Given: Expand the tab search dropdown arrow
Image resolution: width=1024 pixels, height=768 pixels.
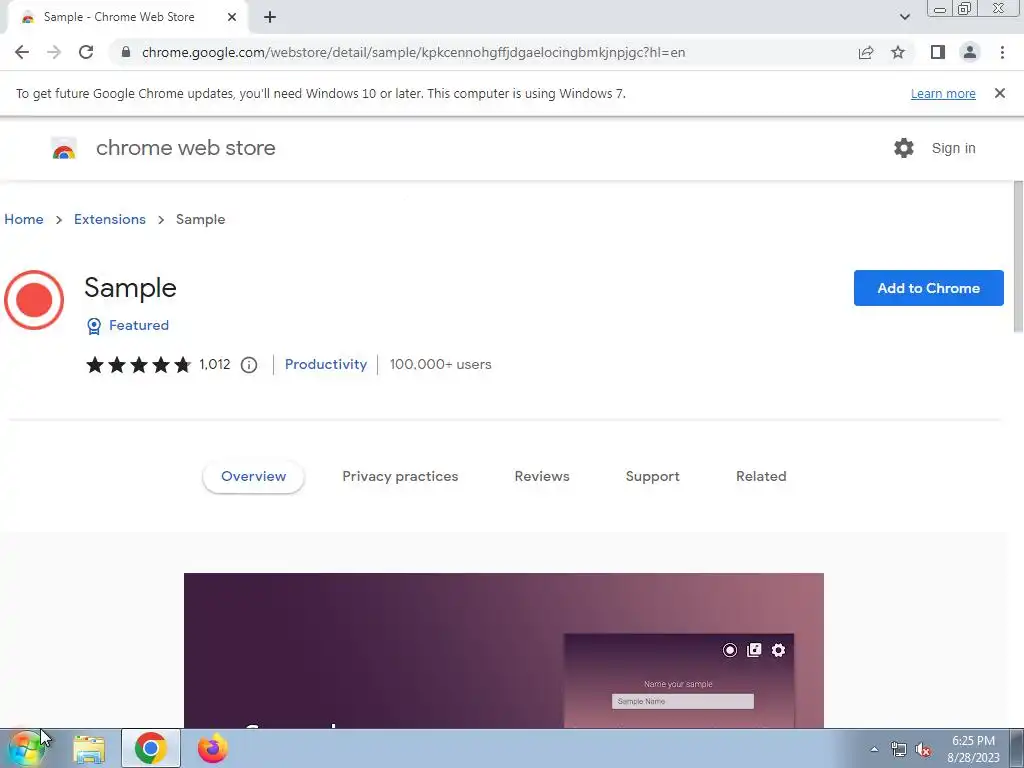Looking at the screenshot, I should (904, 17).
